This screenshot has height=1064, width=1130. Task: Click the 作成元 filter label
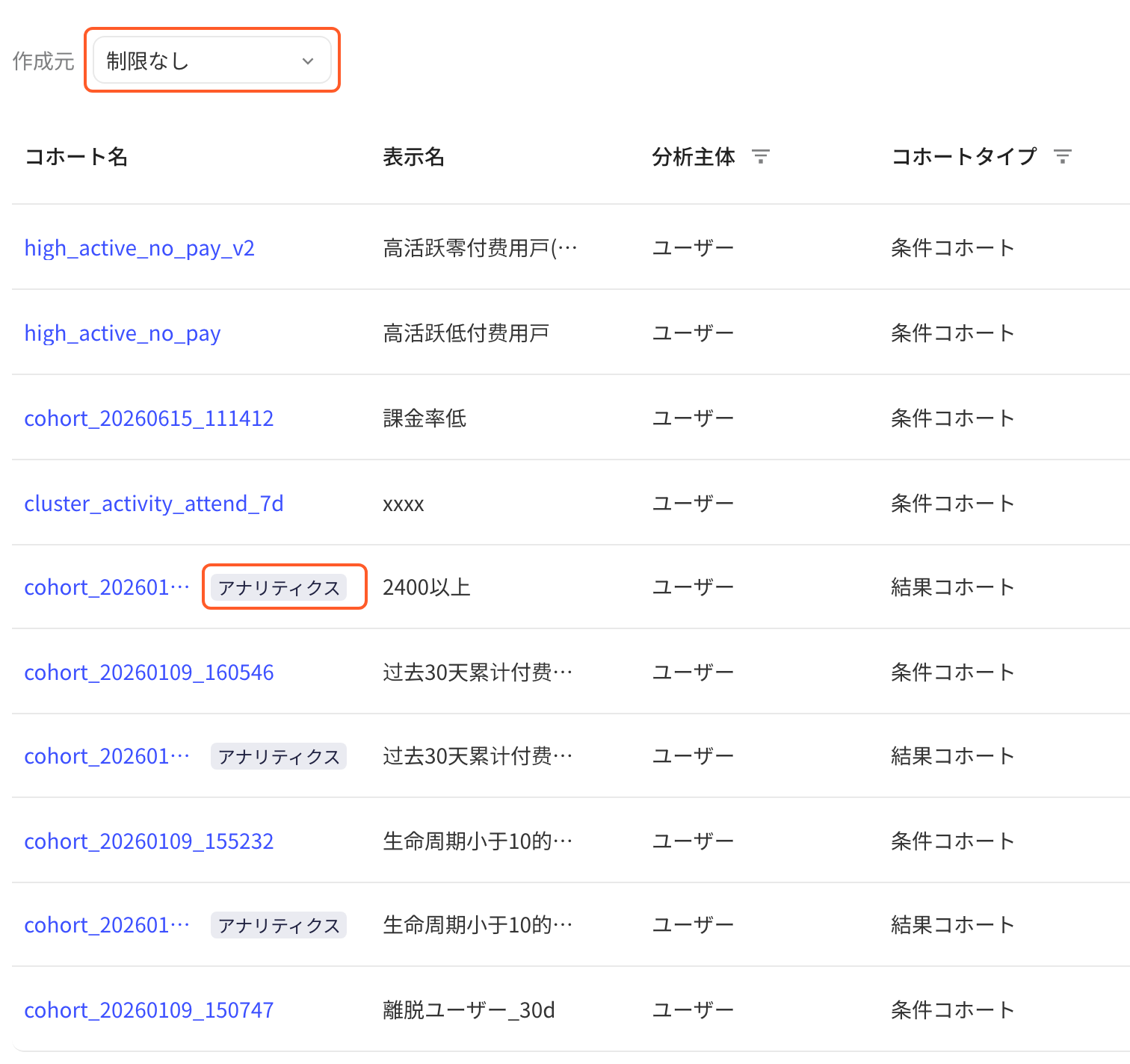tap(43, 61)
